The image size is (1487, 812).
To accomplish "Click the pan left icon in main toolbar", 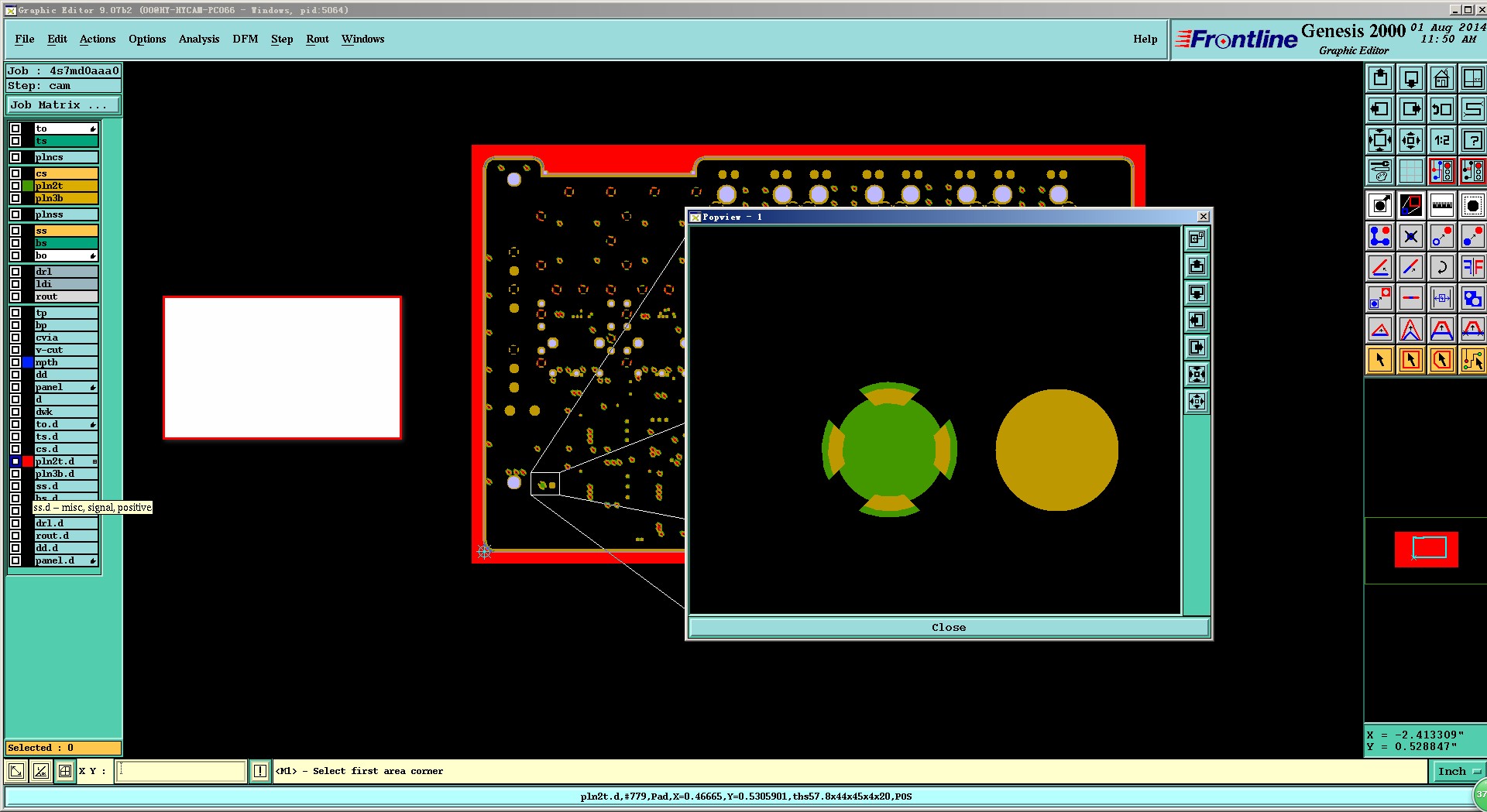I will (1380, 109).
